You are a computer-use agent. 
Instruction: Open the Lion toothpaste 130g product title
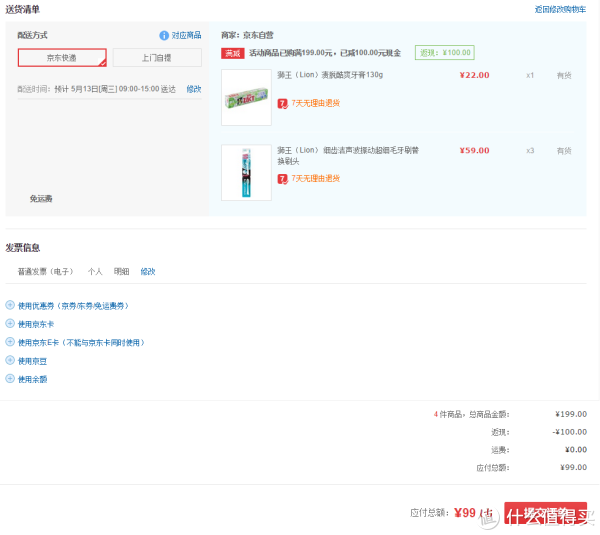330,75
